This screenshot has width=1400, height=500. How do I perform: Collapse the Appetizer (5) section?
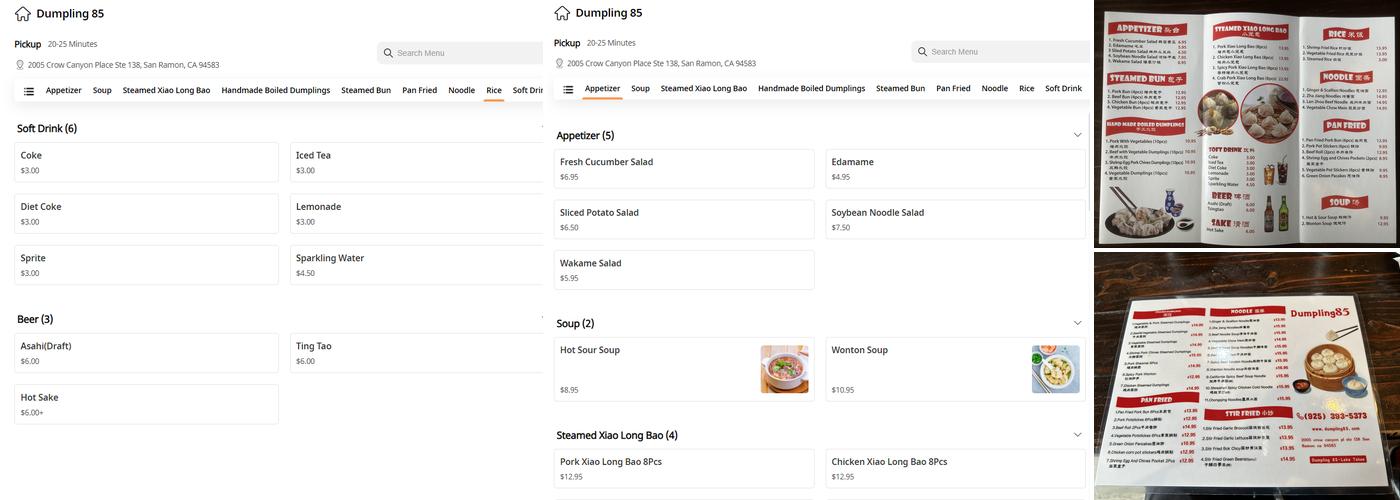(x=1077, y=135)
